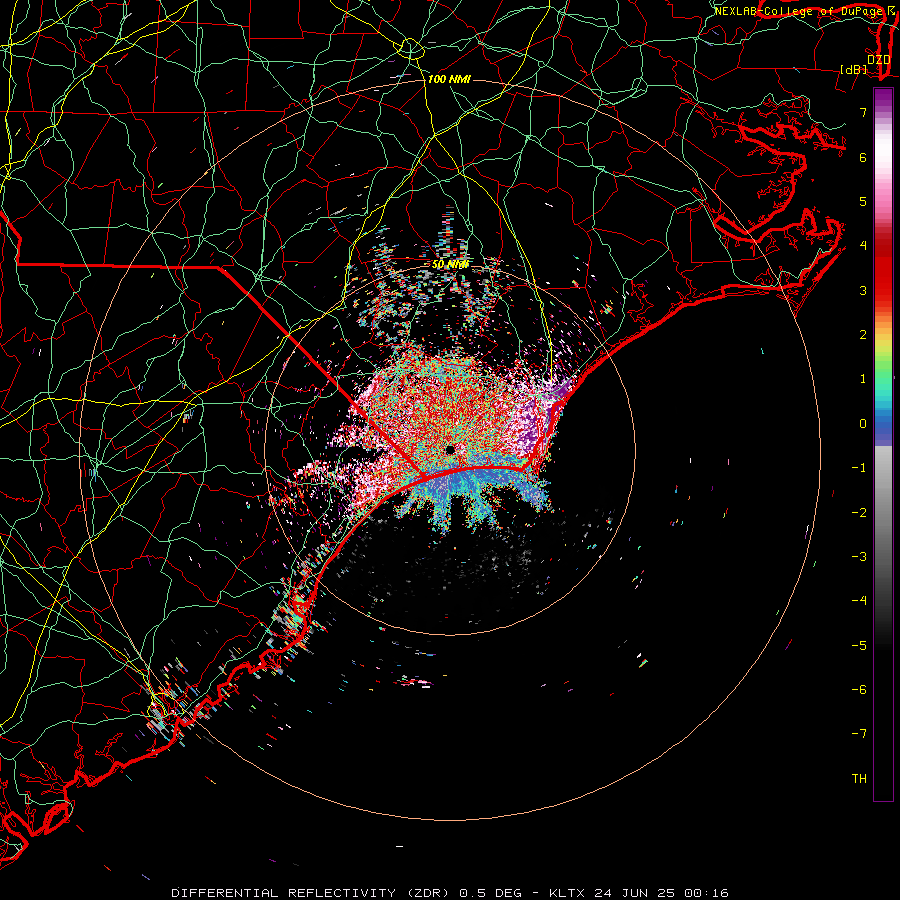Screen dimensions: 900x900
Task: Click the 4 value on the color scale
Action: [x=863, y=246]
